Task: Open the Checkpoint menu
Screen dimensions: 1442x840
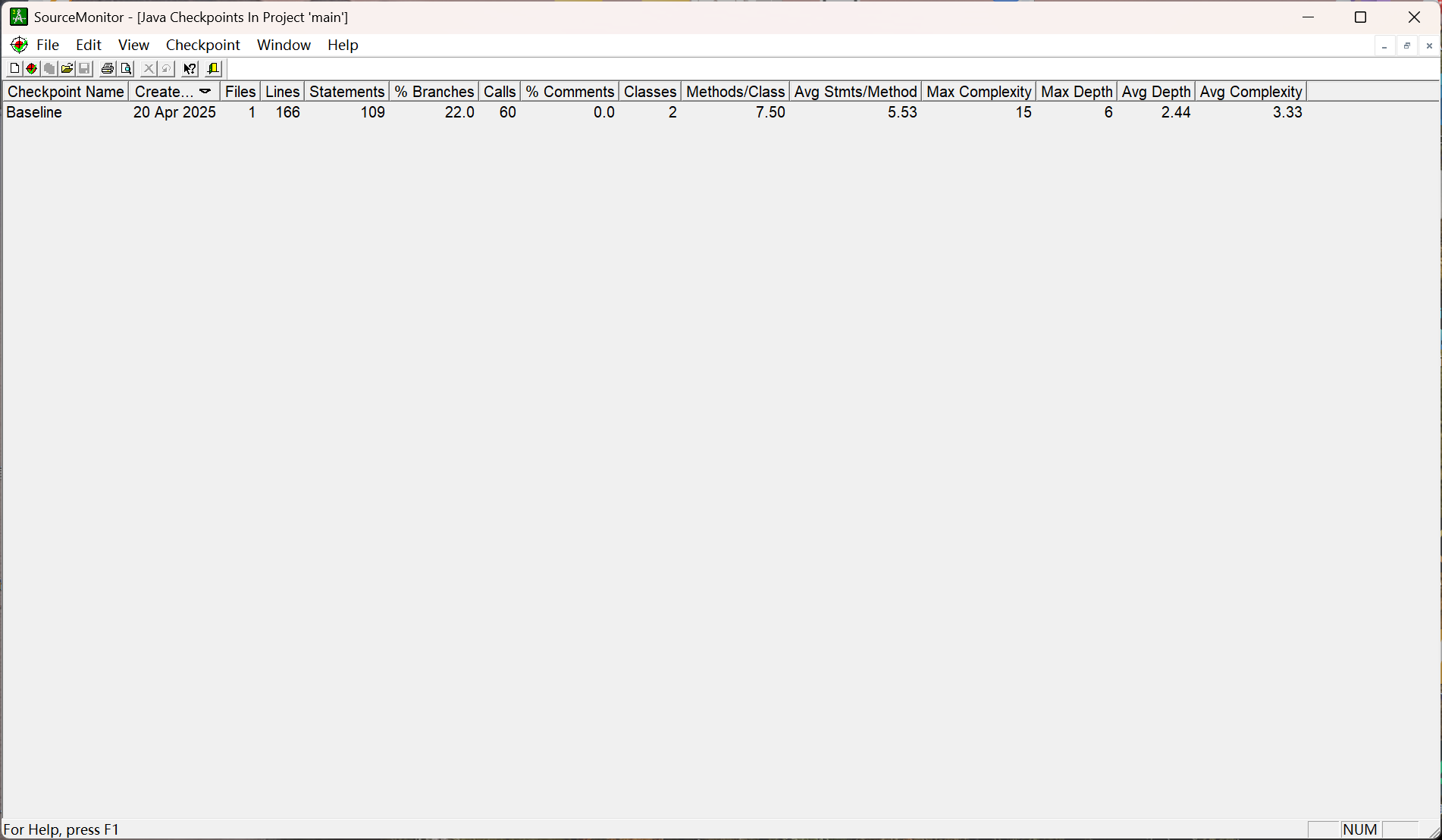Action: 203,45
